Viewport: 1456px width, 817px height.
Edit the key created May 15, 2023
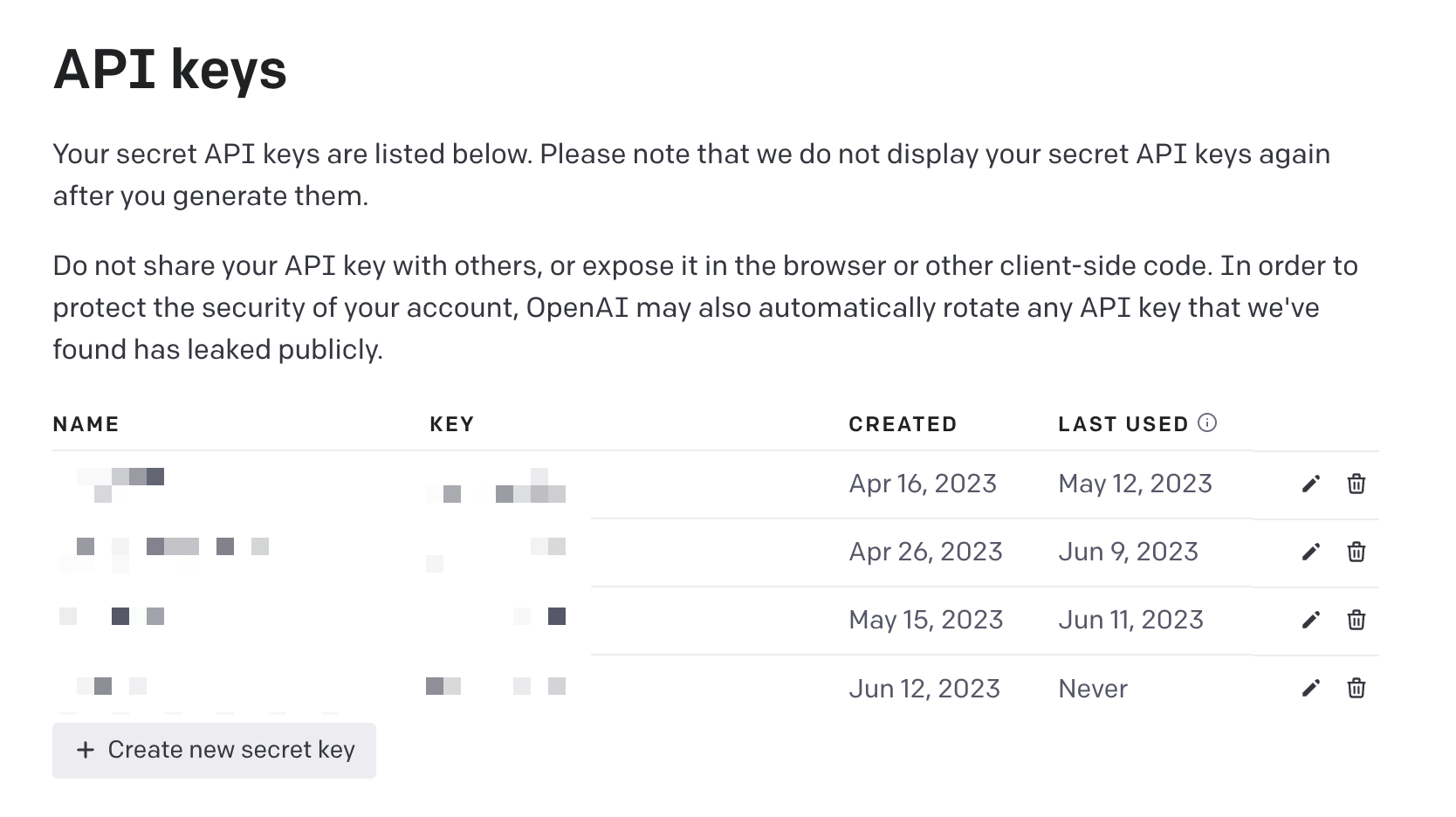pos(1310,620)
